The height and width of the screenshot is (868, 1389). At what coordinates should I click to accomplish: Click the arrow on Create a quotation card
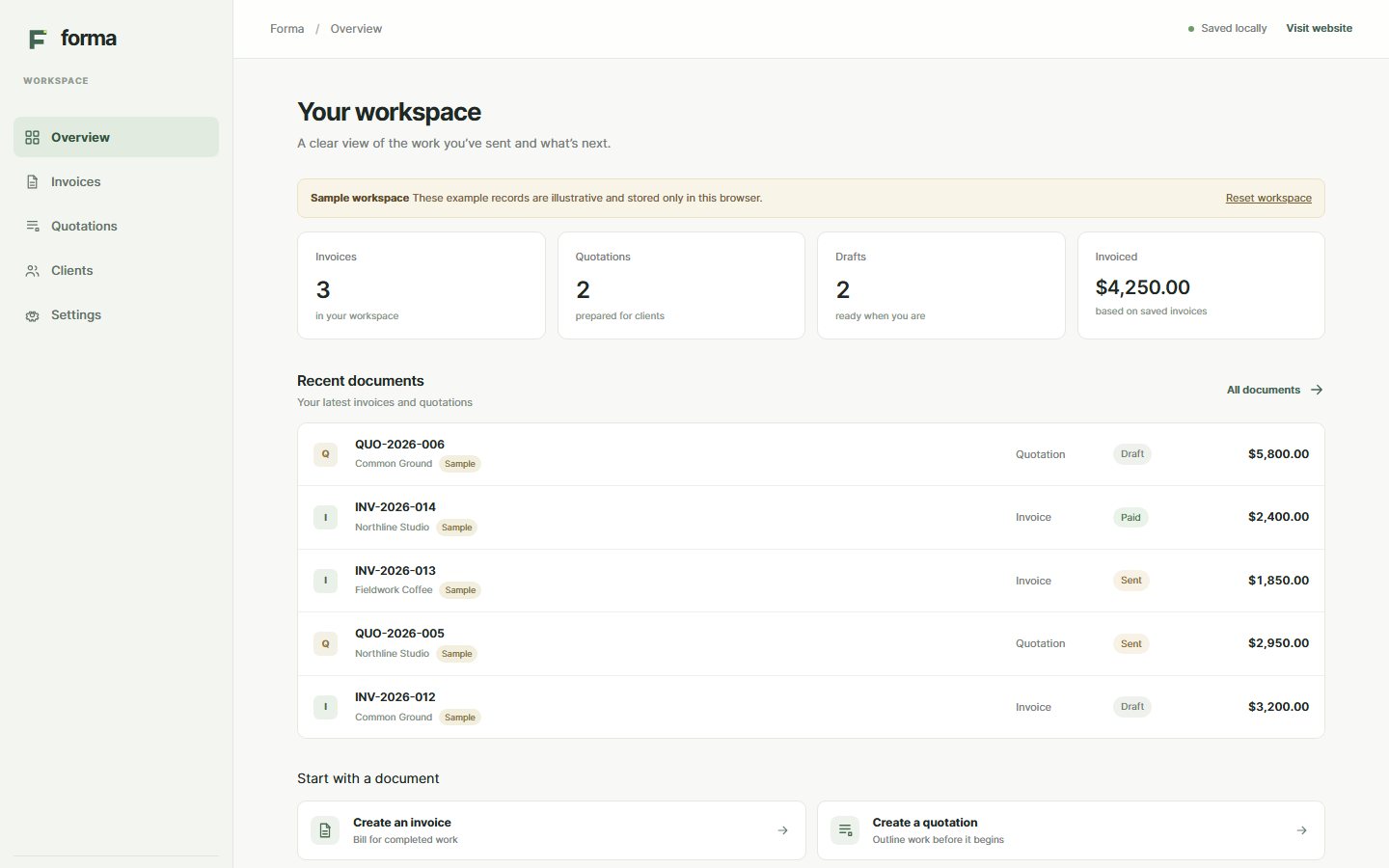pos(1301,830)
